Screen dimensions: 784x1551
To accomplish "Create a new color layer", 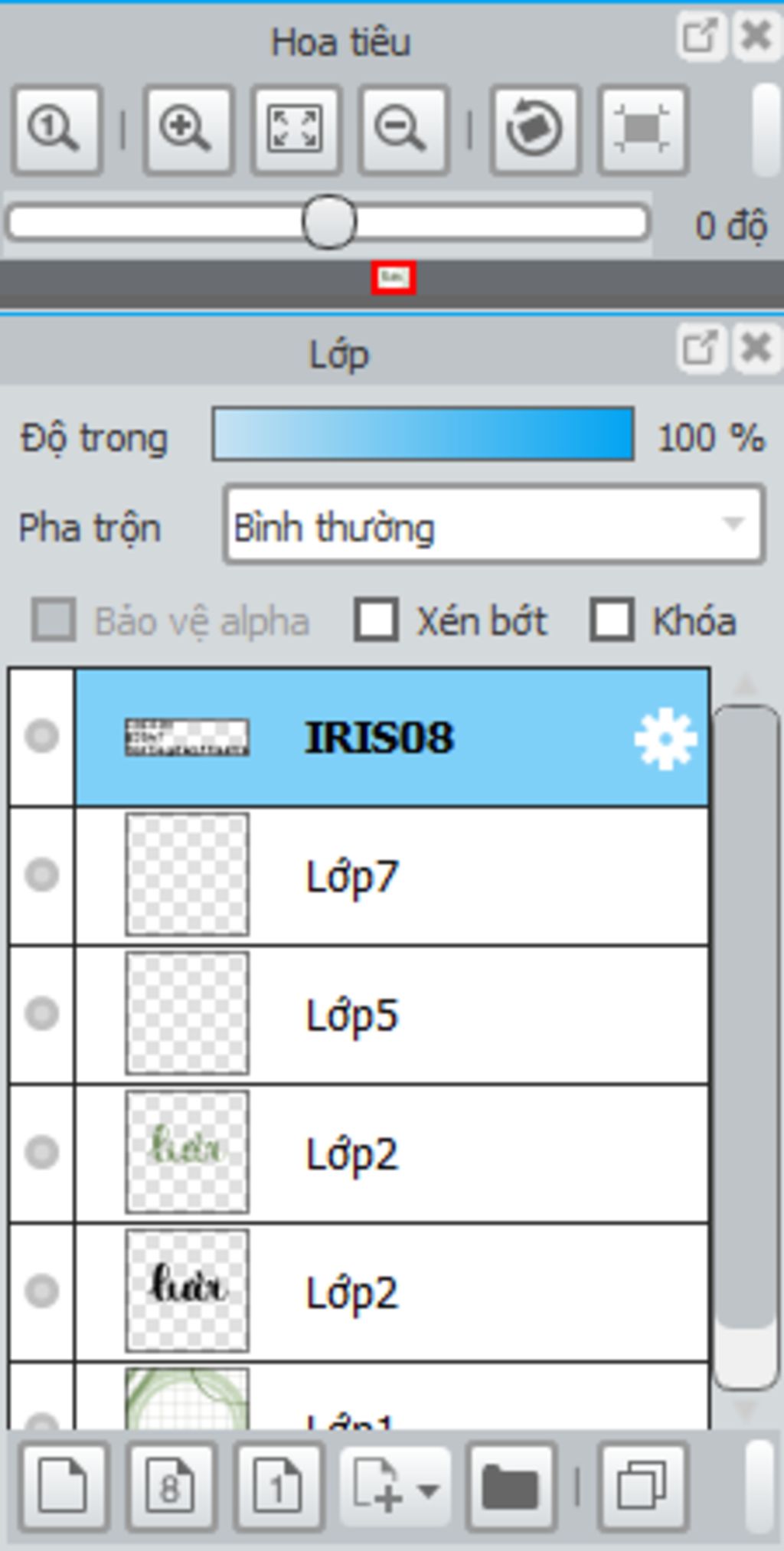I will [x=64, y=1487].
